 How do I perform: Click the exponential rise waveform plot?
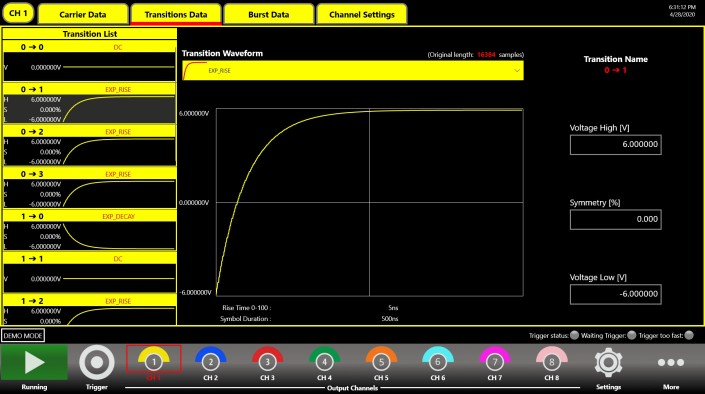pos(370,202)
